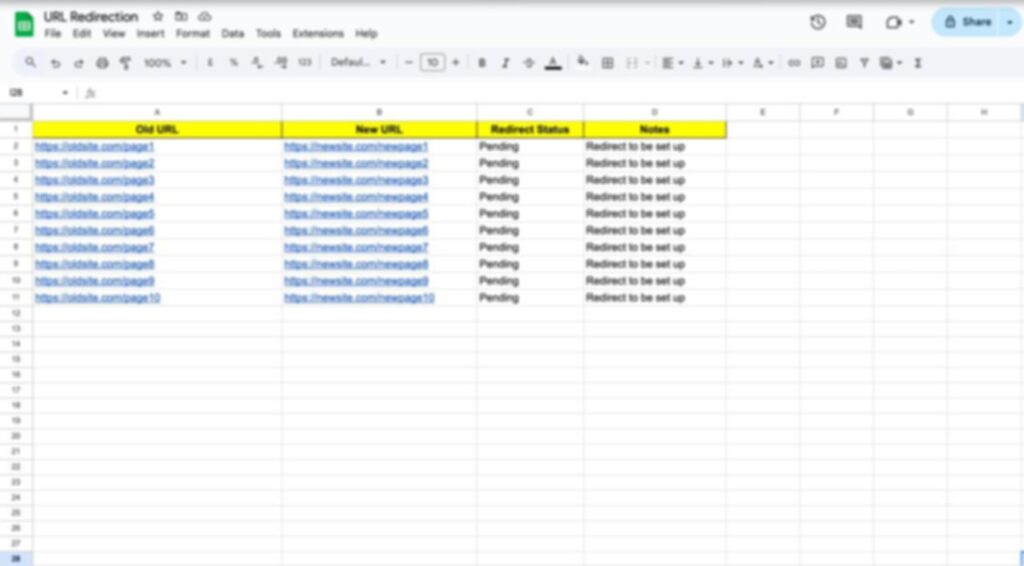1024x566 pixels.
Task: Open the View menu
Action: coord(114,33)
